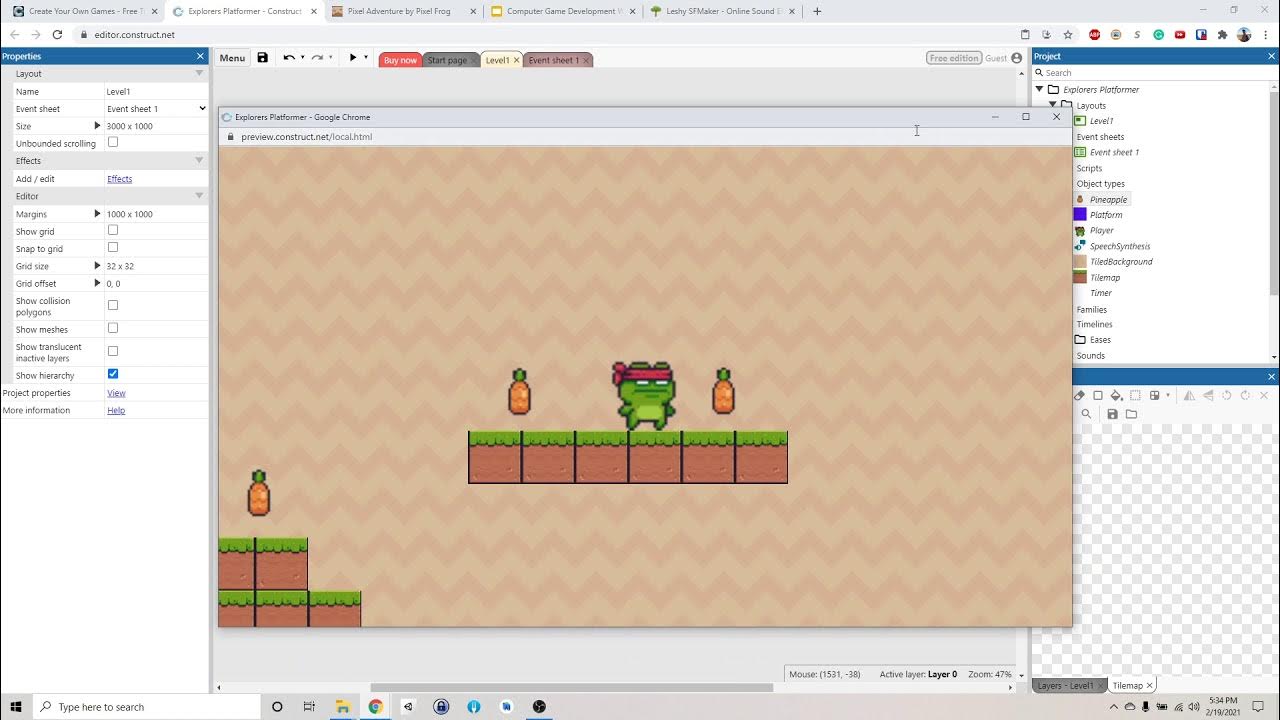Click the save project icon in the toolbar
Screen dimensions: 1280x720
pos(262,58)
